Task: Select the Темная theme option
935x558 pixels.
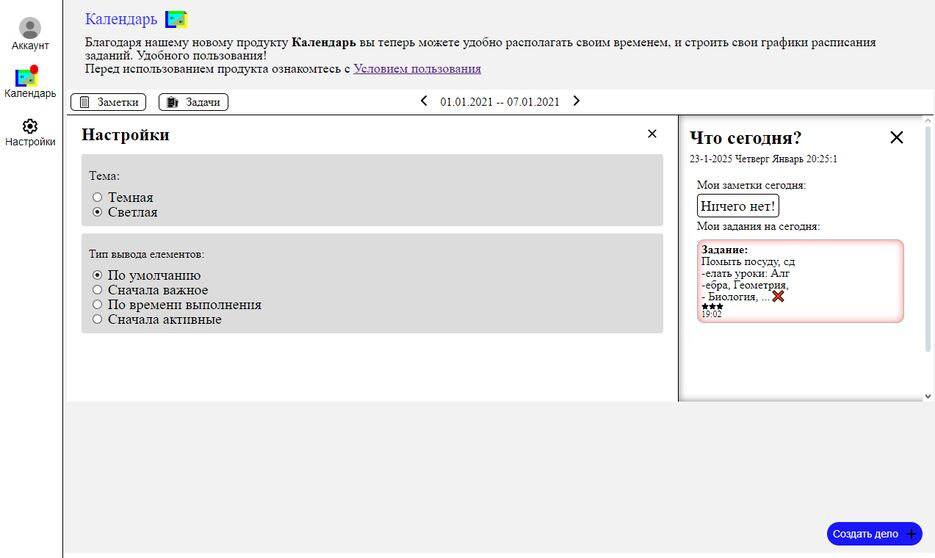Action: [x=98, y=198]
